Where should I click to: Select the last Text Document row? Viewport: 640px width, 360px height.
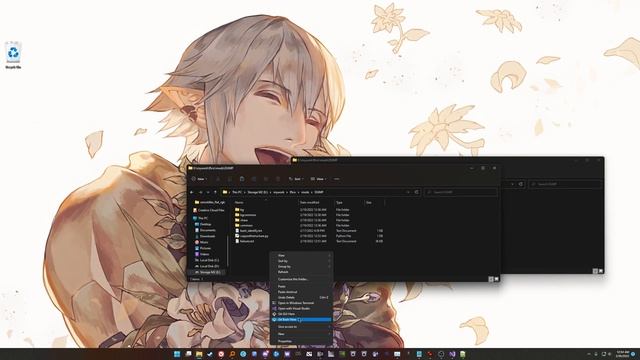(x=309, y=241)
